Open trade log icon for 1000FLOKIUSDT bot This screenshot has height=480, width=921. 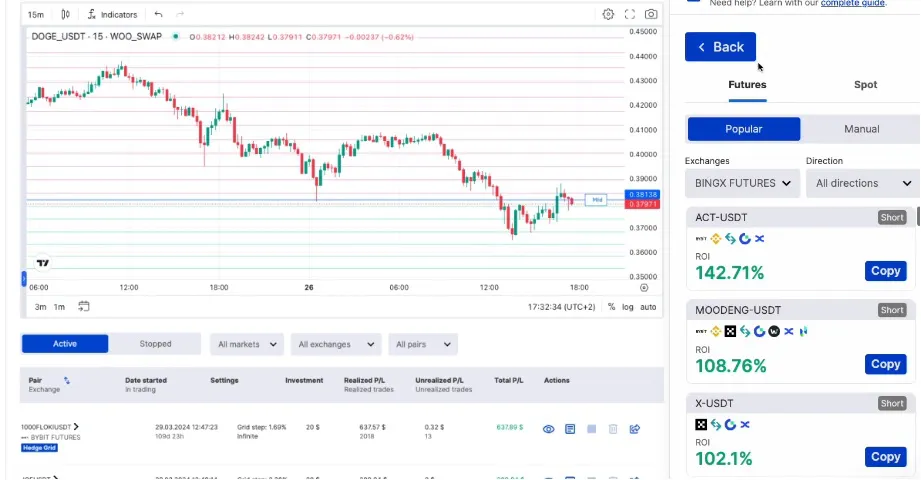[x=570, y=429]
